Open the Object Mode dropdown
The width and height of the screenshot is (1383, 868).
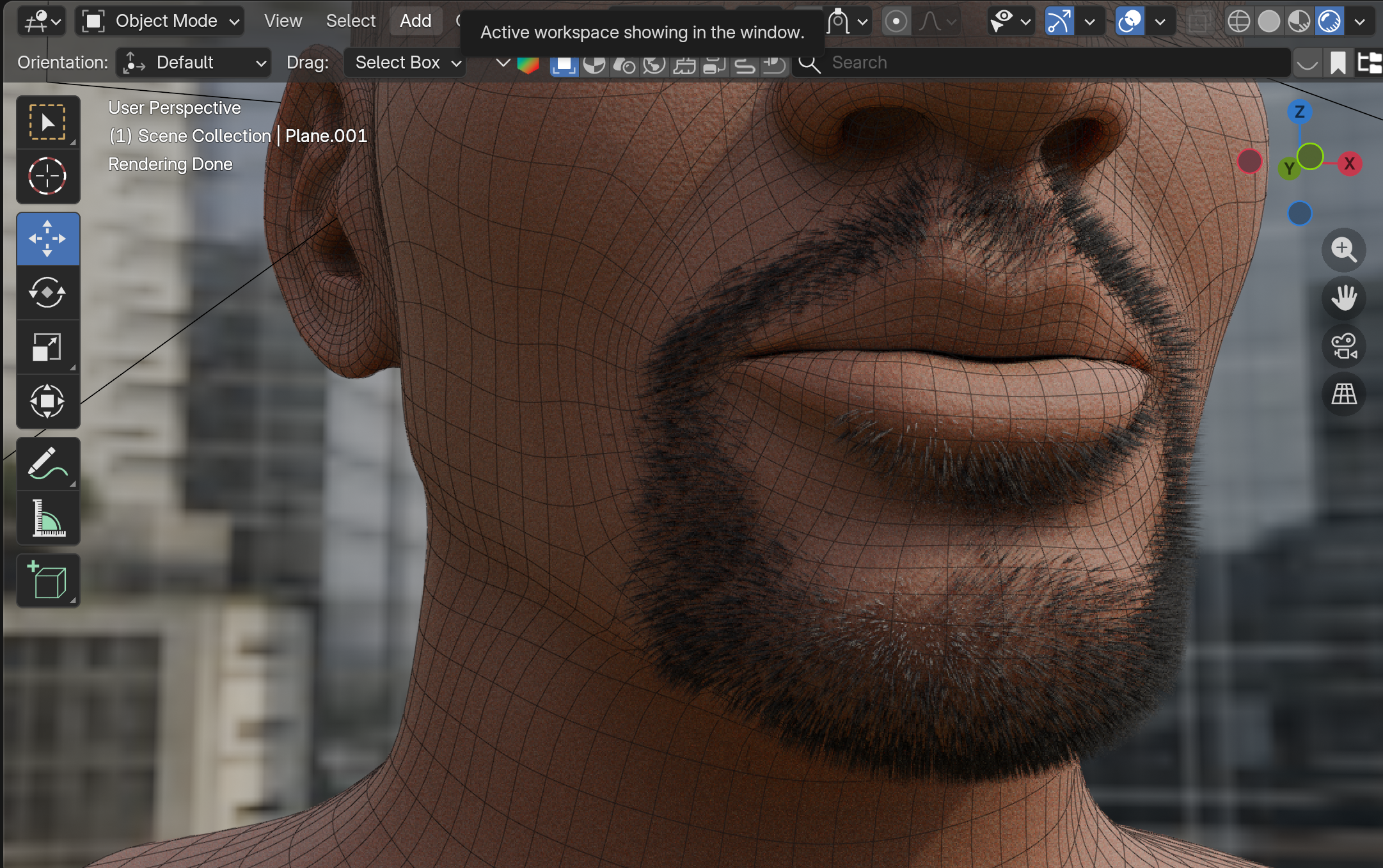[x=161, y=21]
